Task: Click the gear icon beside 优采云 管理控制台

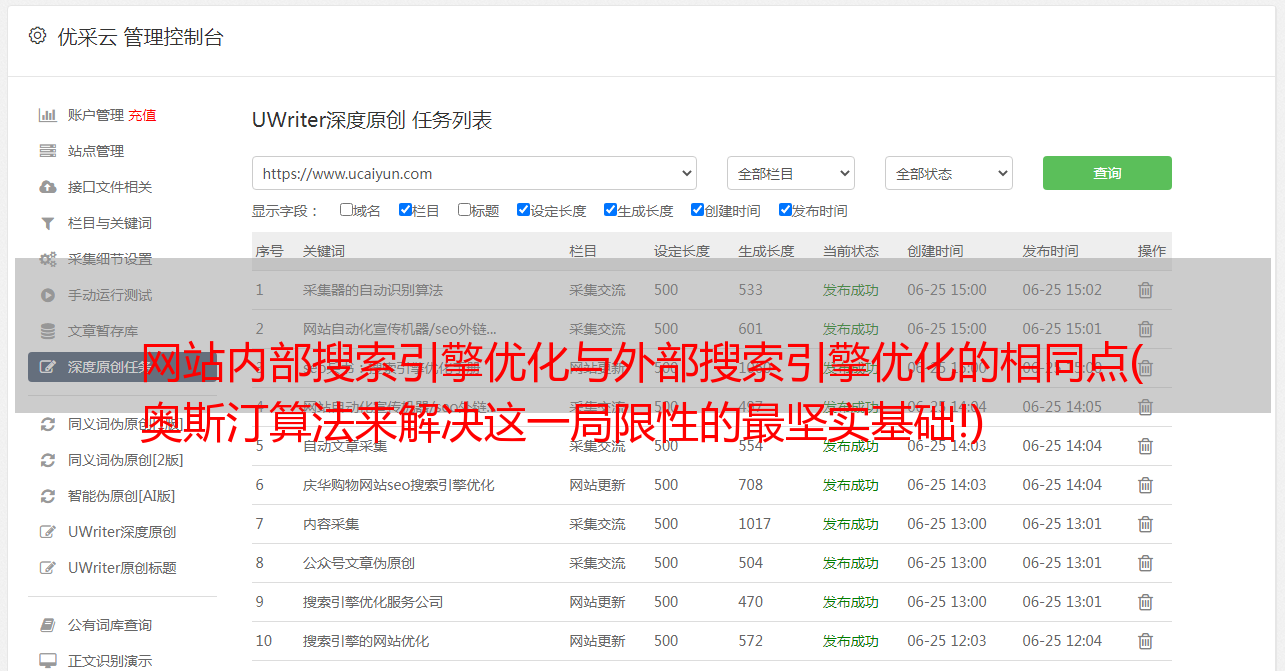Action: (x=37, y=36)
